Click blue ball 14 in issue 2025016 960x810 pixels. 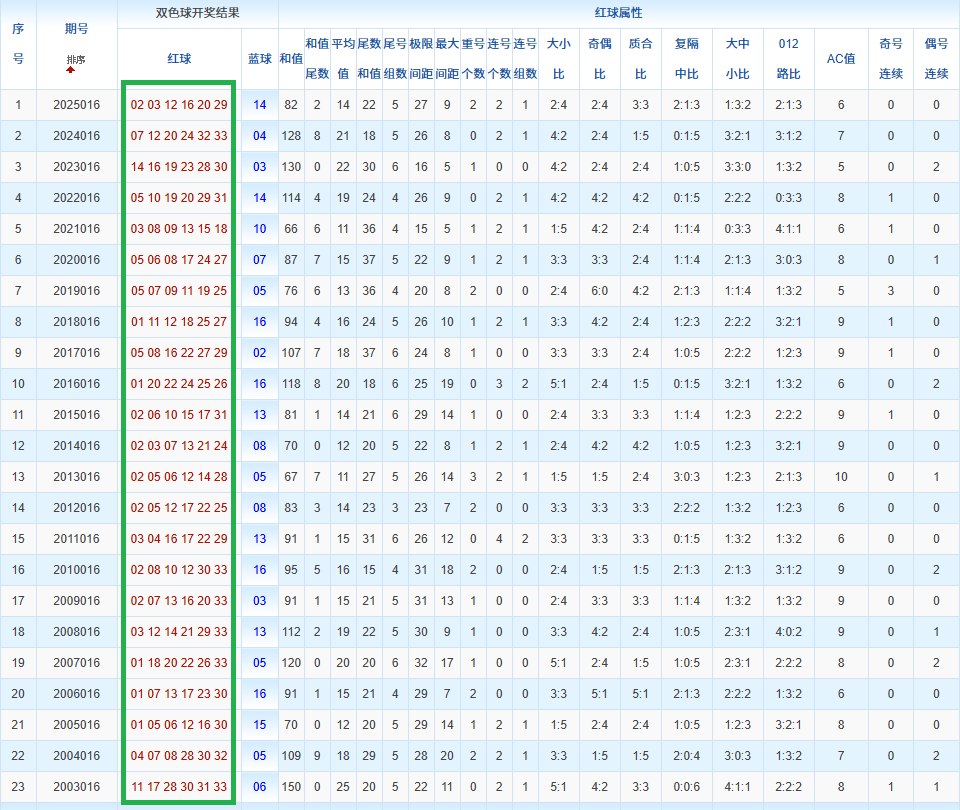click(x=259, y=105)
